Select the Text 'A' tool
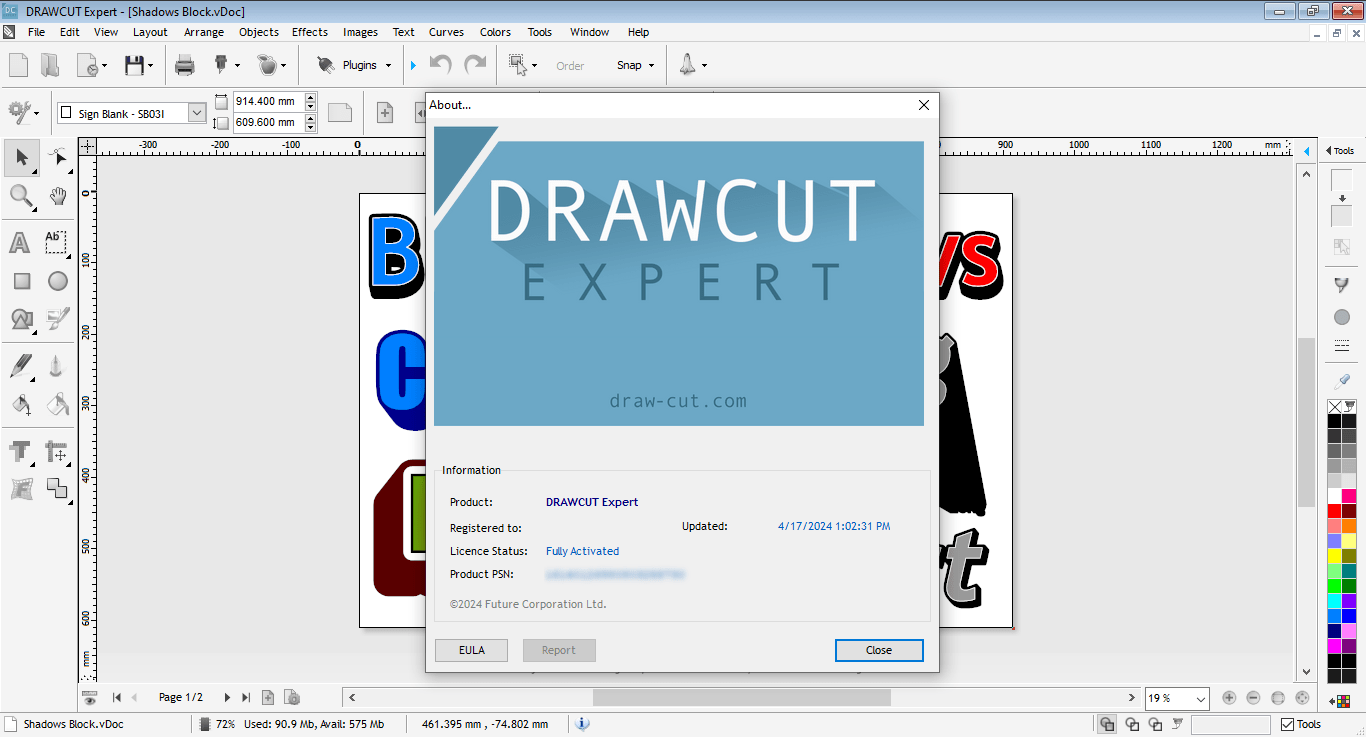 click(20, 243)
